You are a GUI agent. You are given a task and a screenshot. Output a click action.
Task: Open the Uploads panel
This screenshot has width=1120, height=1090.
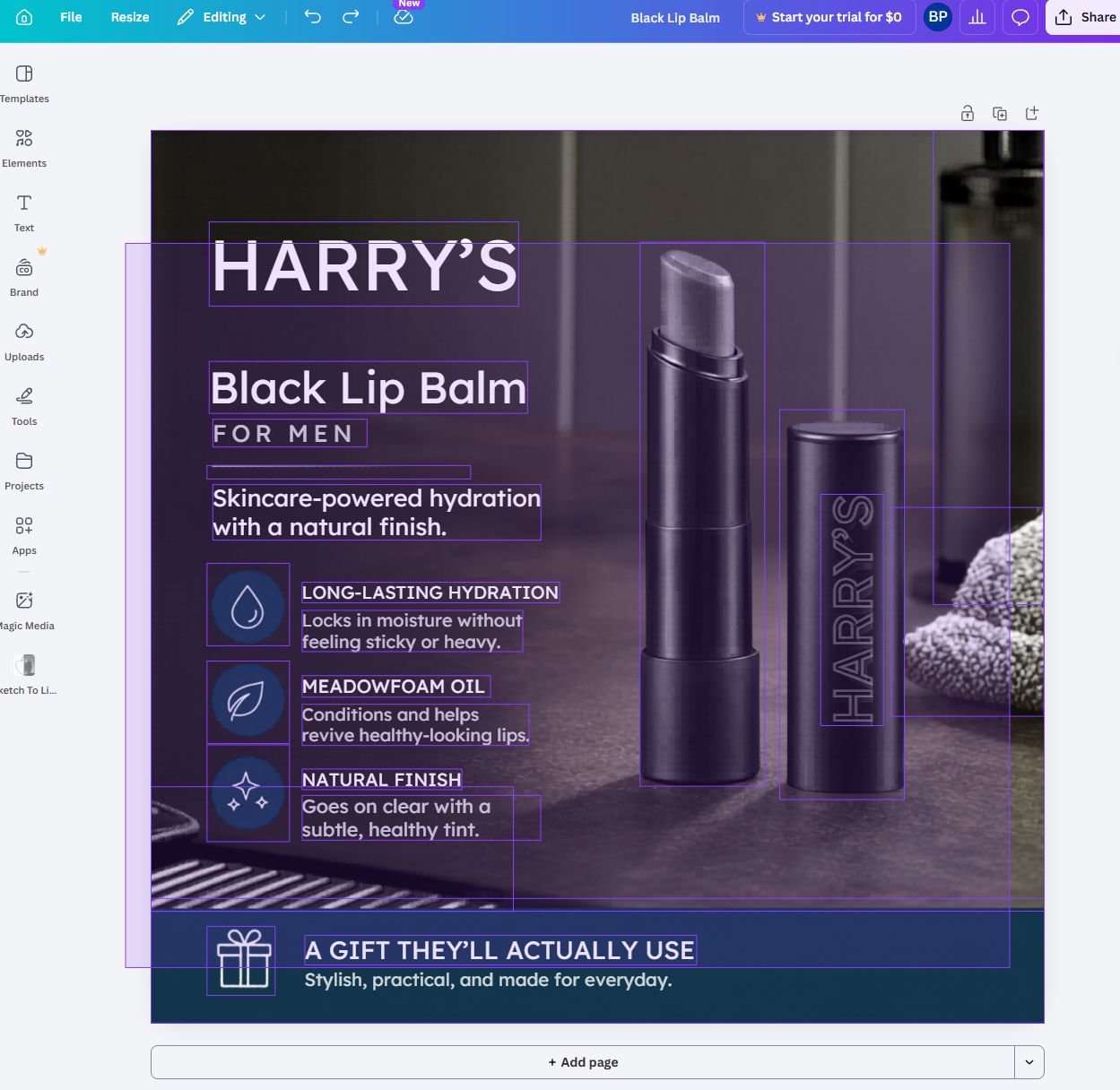24,342
